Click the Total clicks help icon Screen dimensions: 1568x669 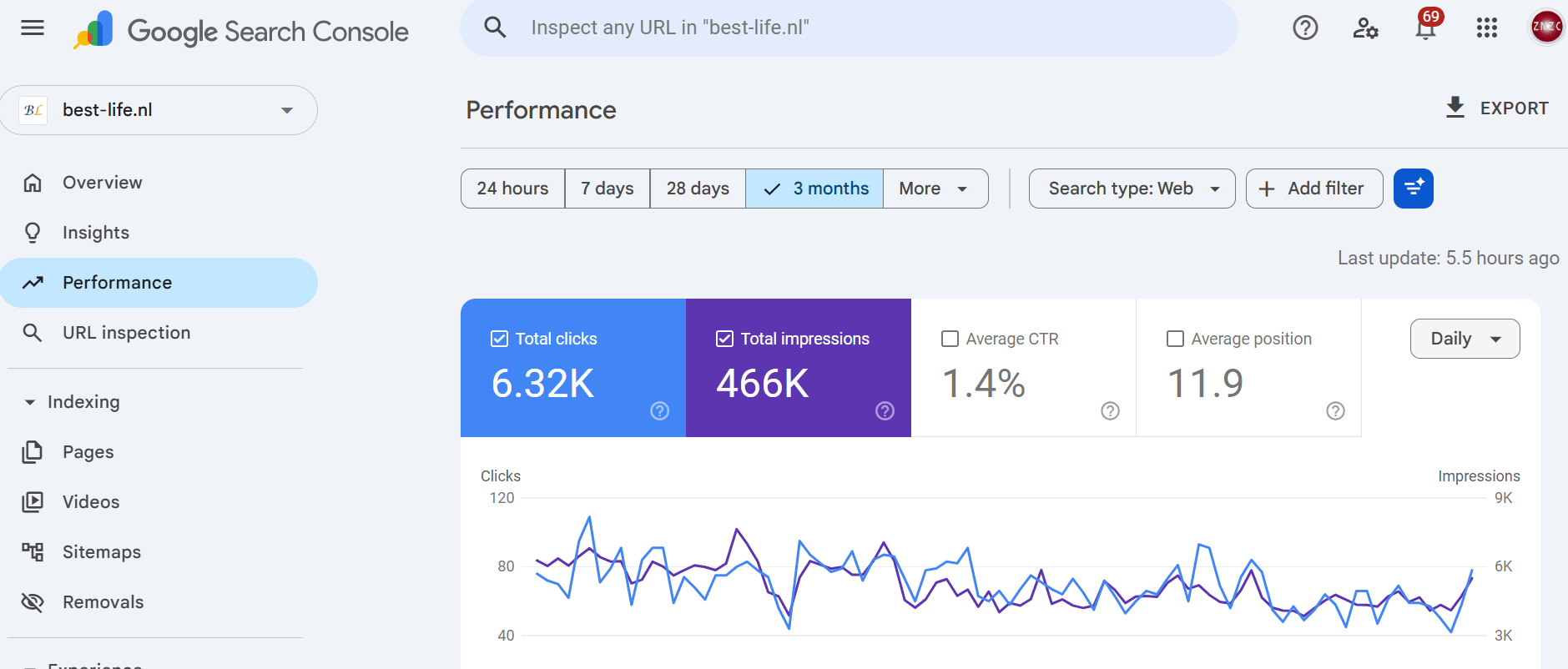(x=659, y=410)
